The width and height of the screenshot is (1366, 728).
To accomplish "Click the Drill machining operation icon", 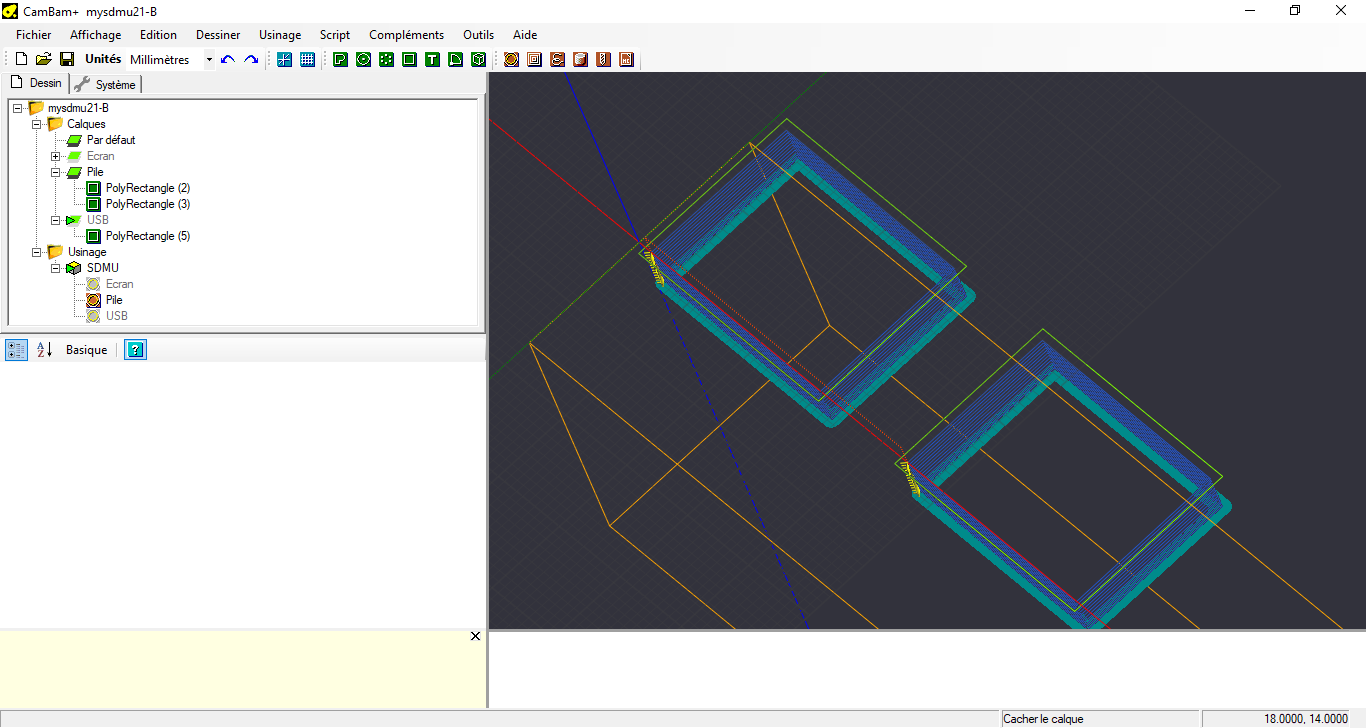I will pyautogui.click(x=603, y=60).
